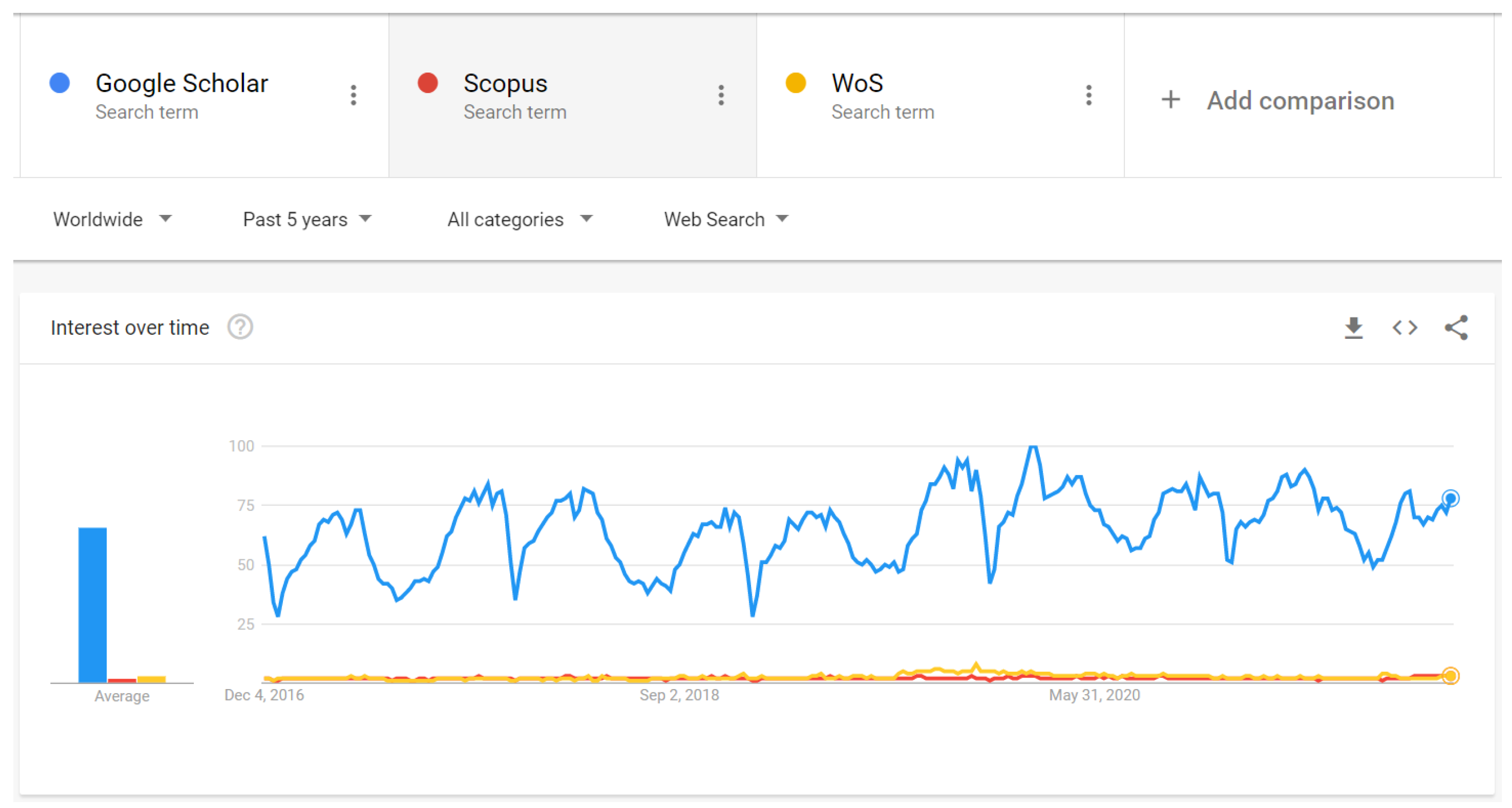Expand the Worldwide region dropdown
Screen dimensions: 1512x808
pos(112,219)
